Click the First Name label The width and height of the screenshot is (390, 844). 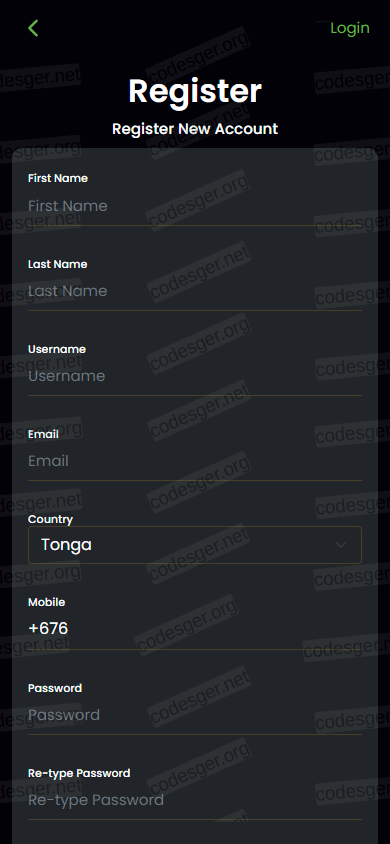58,178
